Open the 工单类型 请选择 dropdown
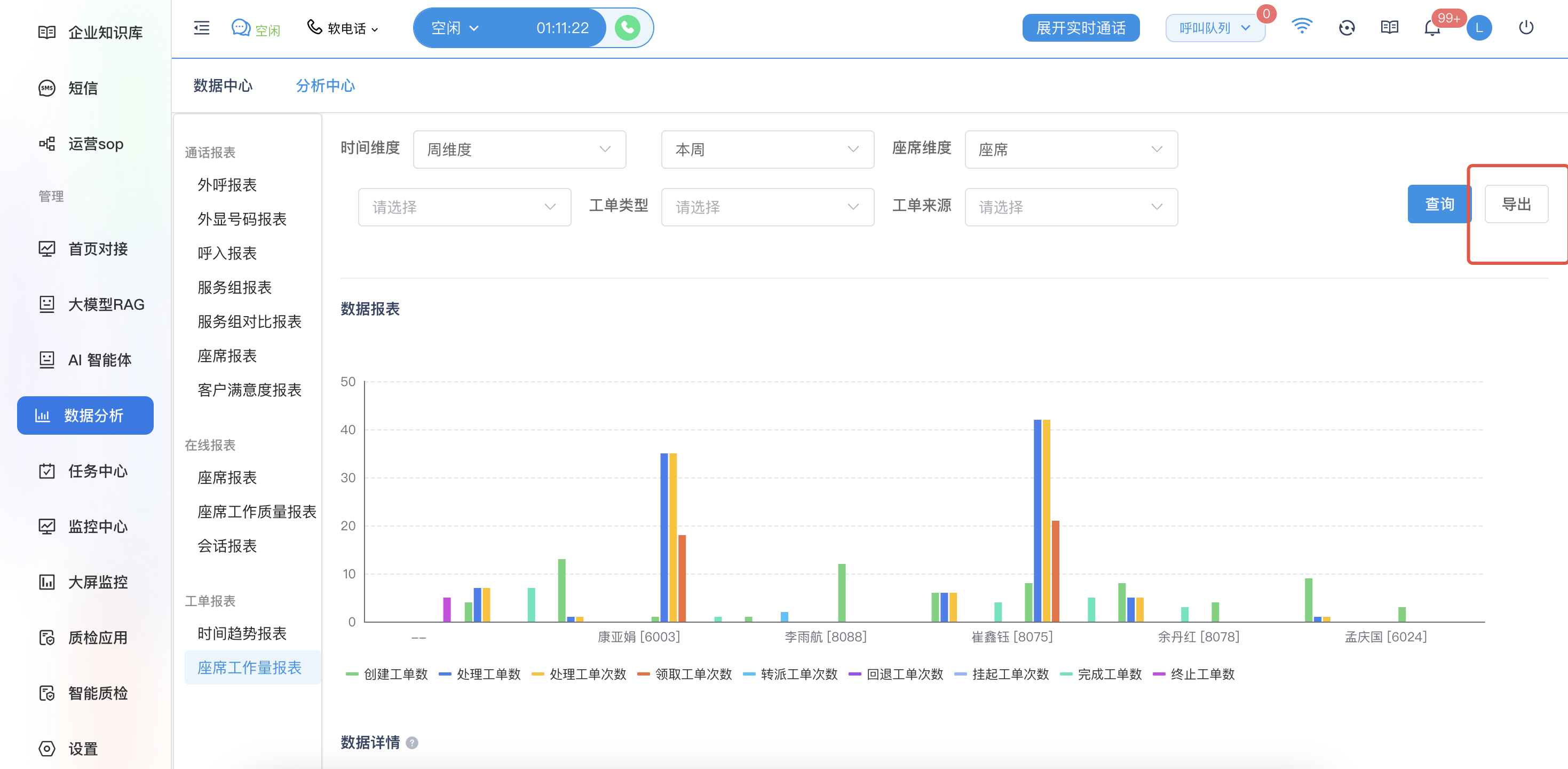The width and height of the screenshot is (1568, 769). (767, 207)
